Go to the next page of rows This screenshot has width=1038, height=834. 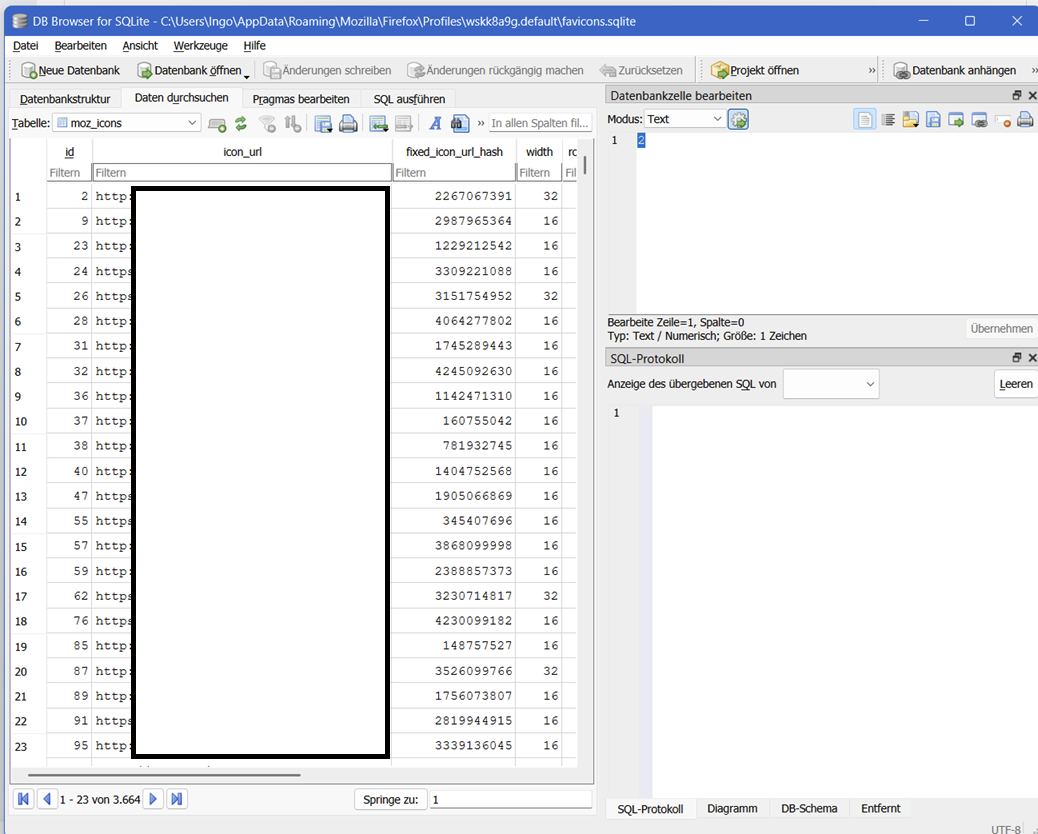[x=153, y=799]
